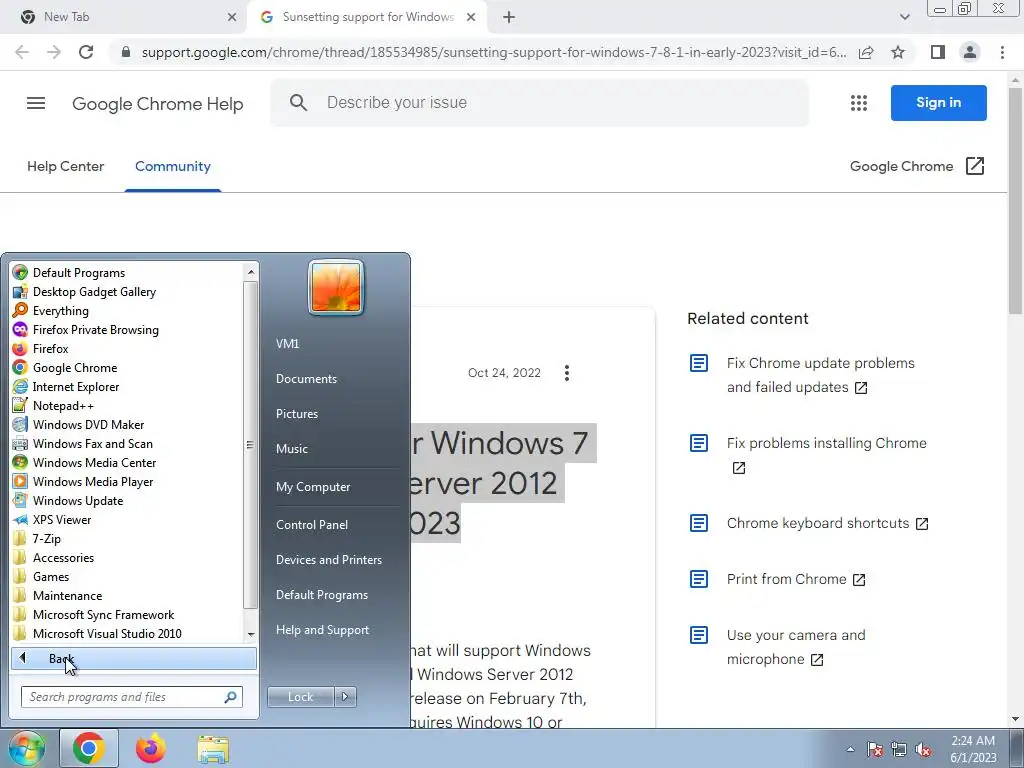Screen dimensions: 1024x768
Task: Click the programs list scroll-up arrow
Action: click(251, 272)
